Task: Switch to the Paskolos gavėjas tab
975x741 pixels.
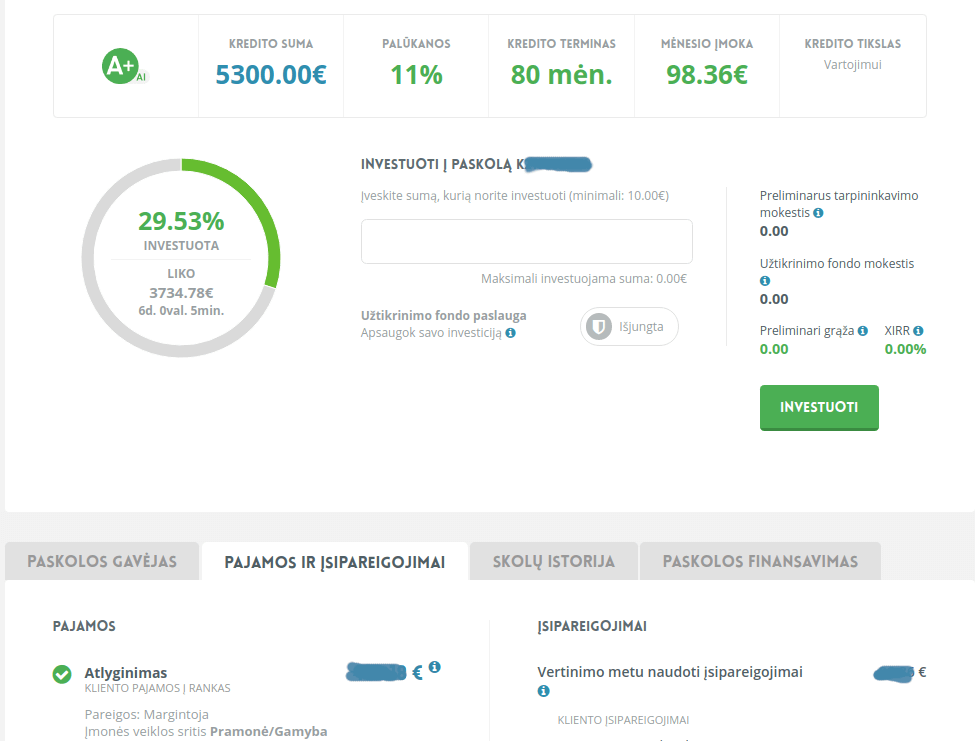Action: click(101, 561)
